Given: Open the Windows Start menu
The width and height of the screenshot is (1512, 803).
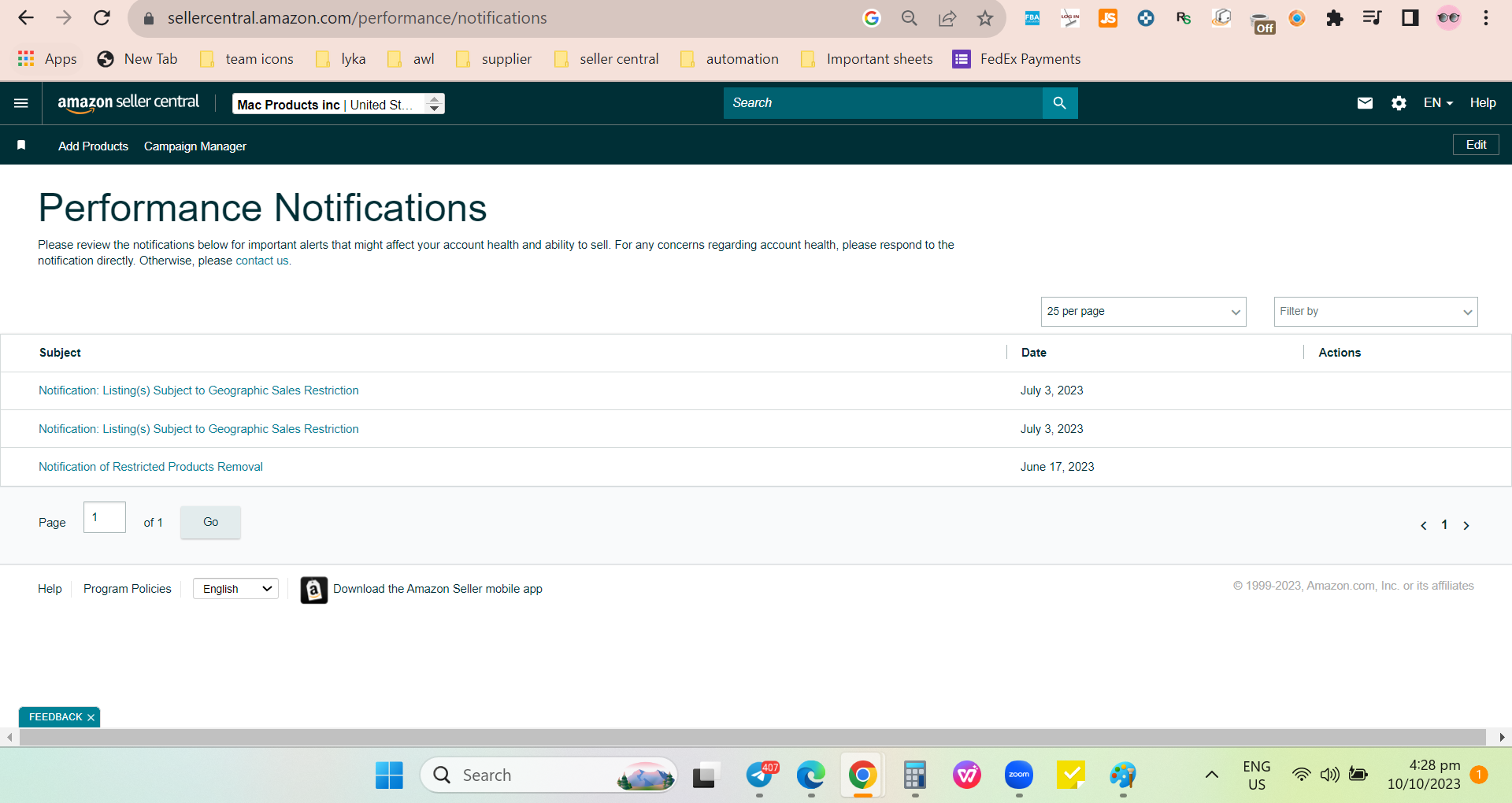Looking at the screenshot, I should [389, 775].
